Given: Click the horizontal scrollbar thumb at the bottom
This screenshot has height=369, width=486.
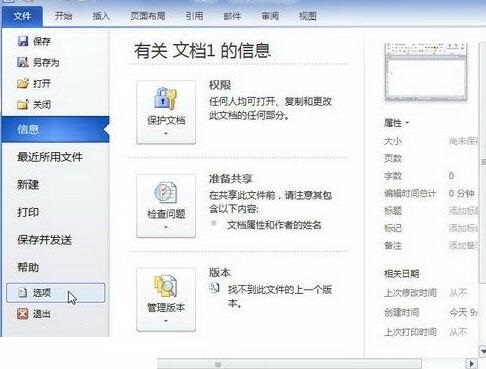Looking at the screenshot, I should click(289, 364).
